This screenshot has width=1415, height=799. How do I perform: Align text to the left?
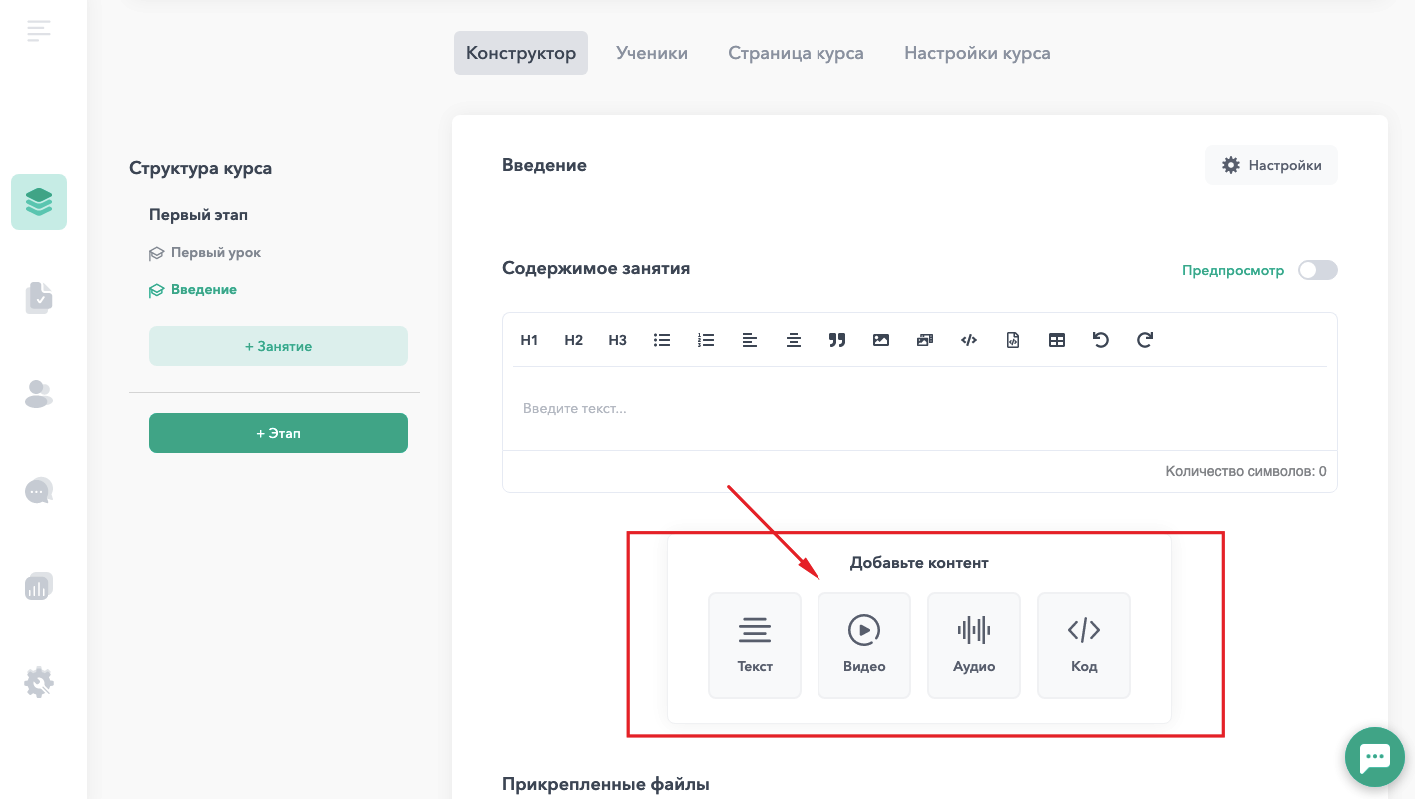(x=750, y=340)
